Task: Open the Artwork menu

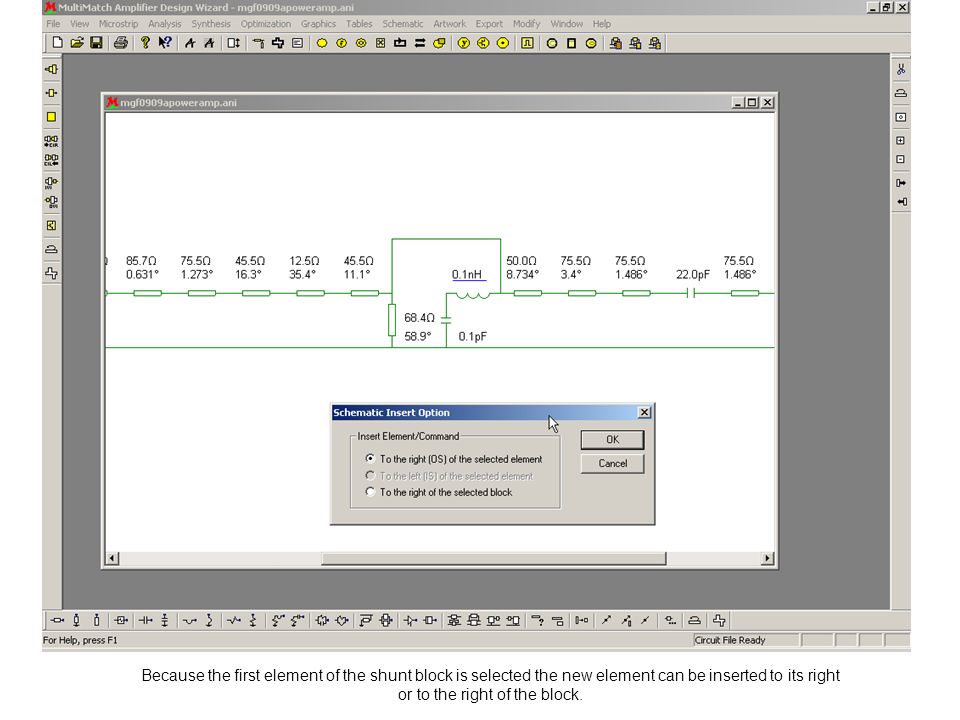Action: pyautogui.click(x=449, y=24)
